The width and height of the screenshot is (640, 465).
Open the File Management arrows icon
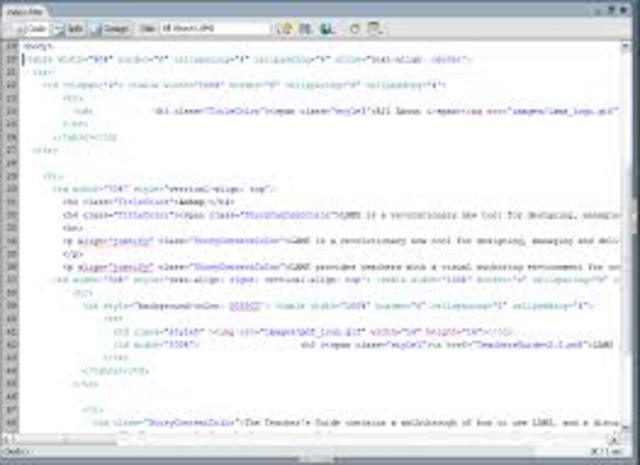306,29
